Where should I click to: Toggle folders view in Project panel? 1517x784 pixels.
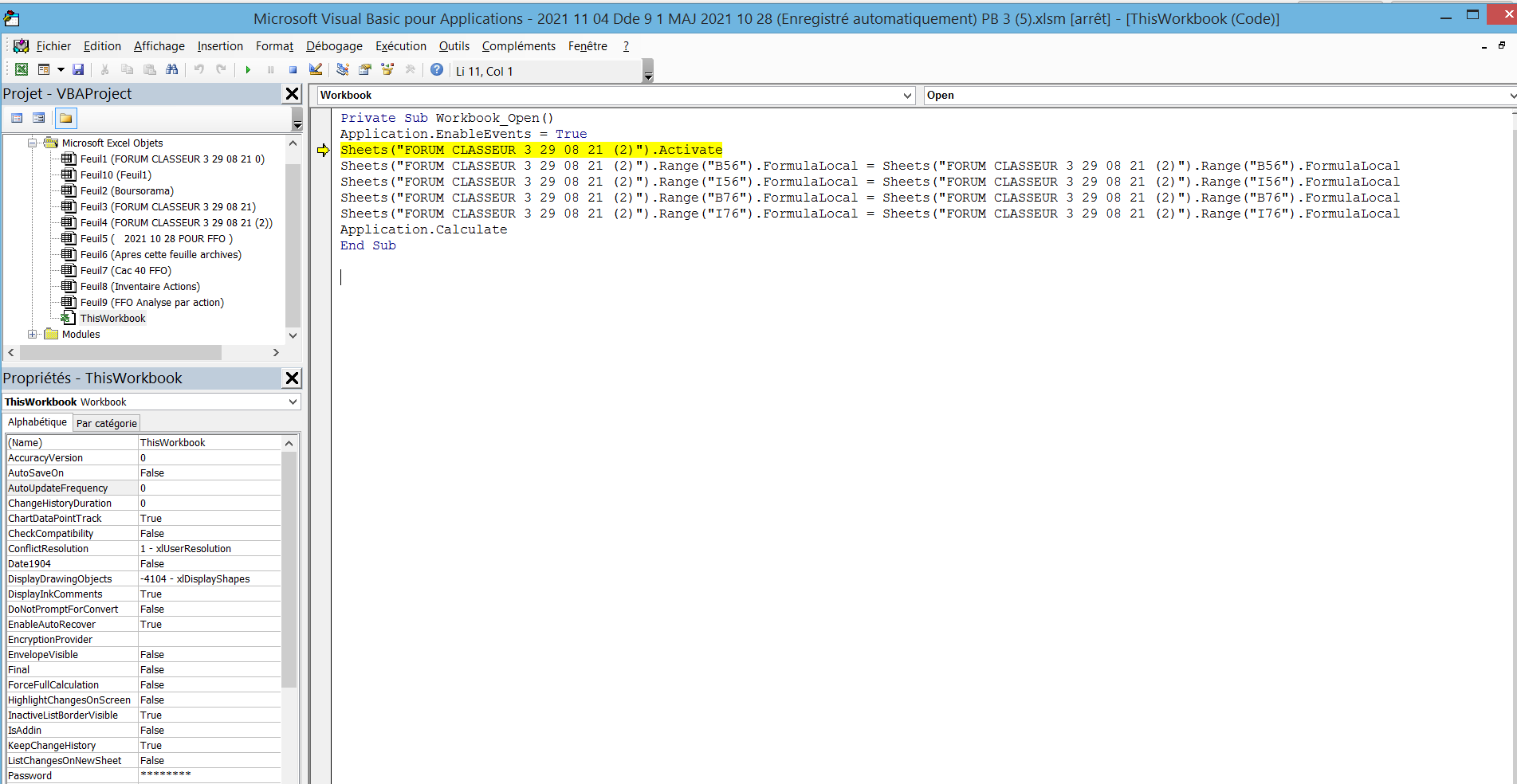66,119
